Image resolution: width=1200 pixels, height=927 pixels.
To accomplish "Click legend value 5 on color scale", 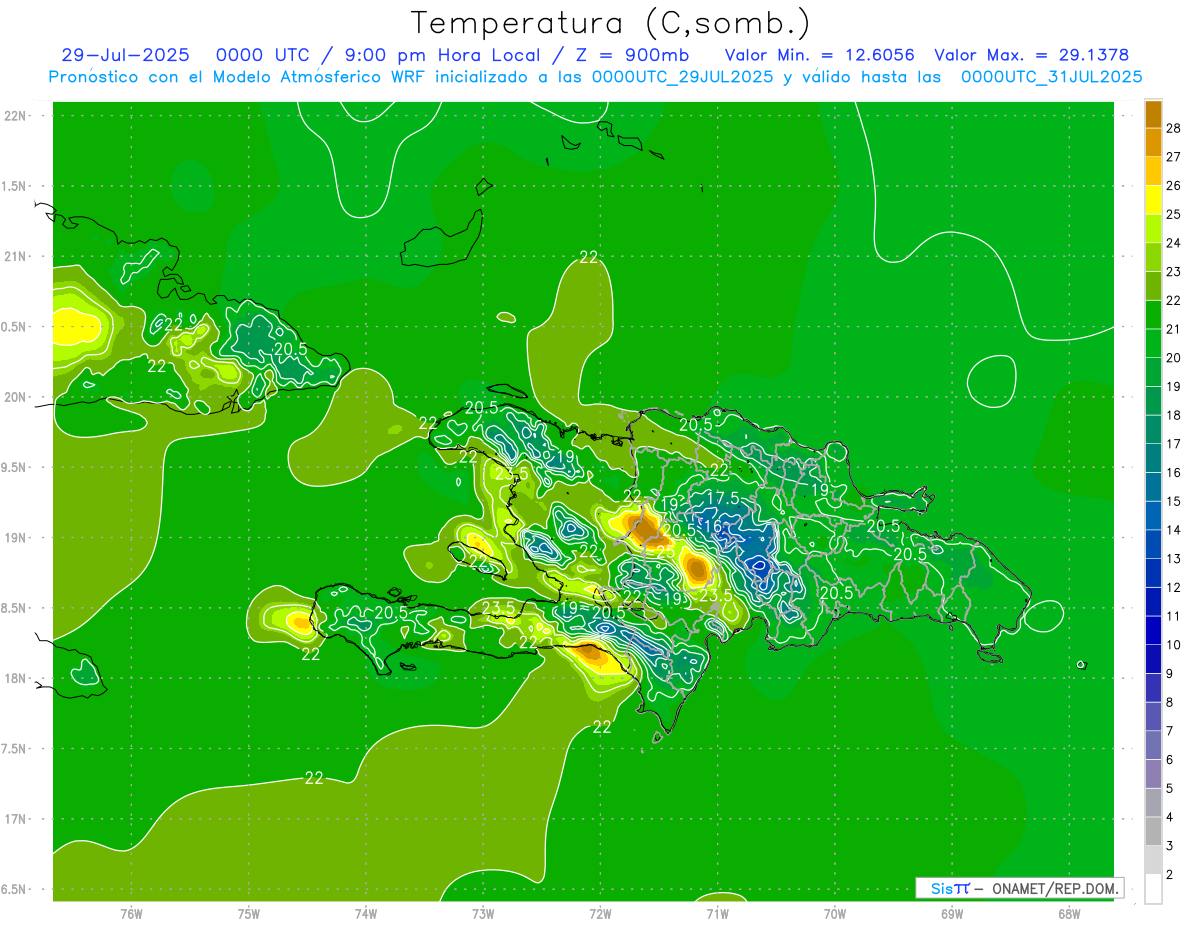I will point(1170,789).
